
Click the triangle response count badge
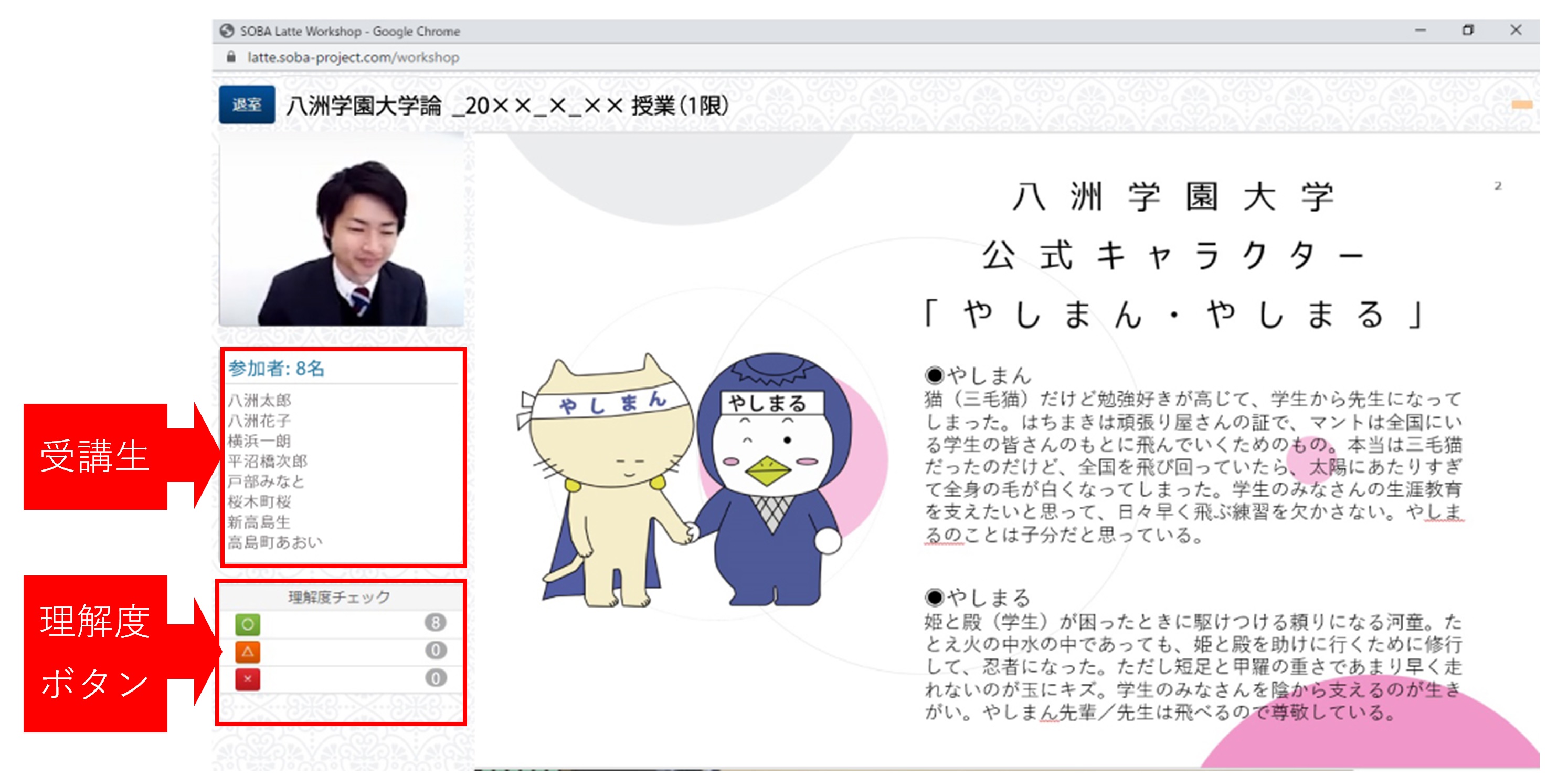(x=435, y=650)
